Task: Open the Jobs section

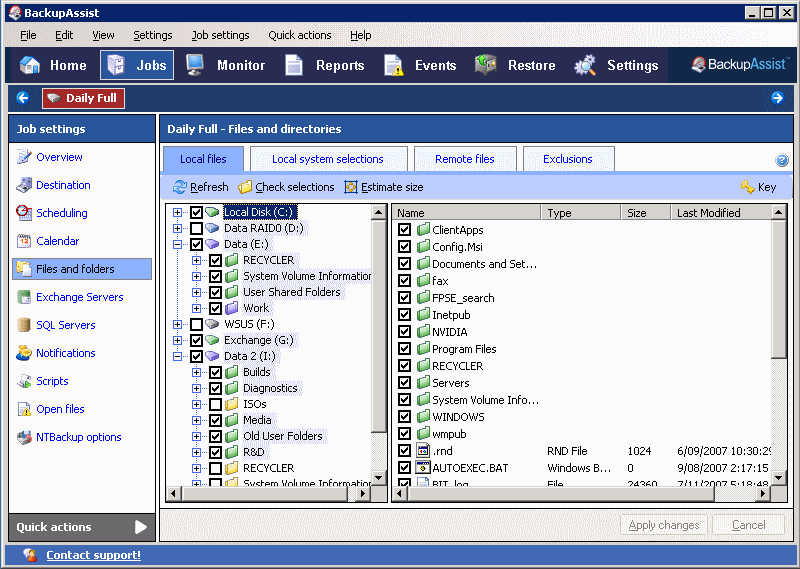Action: pyautogui.click(x=137, y=65)
